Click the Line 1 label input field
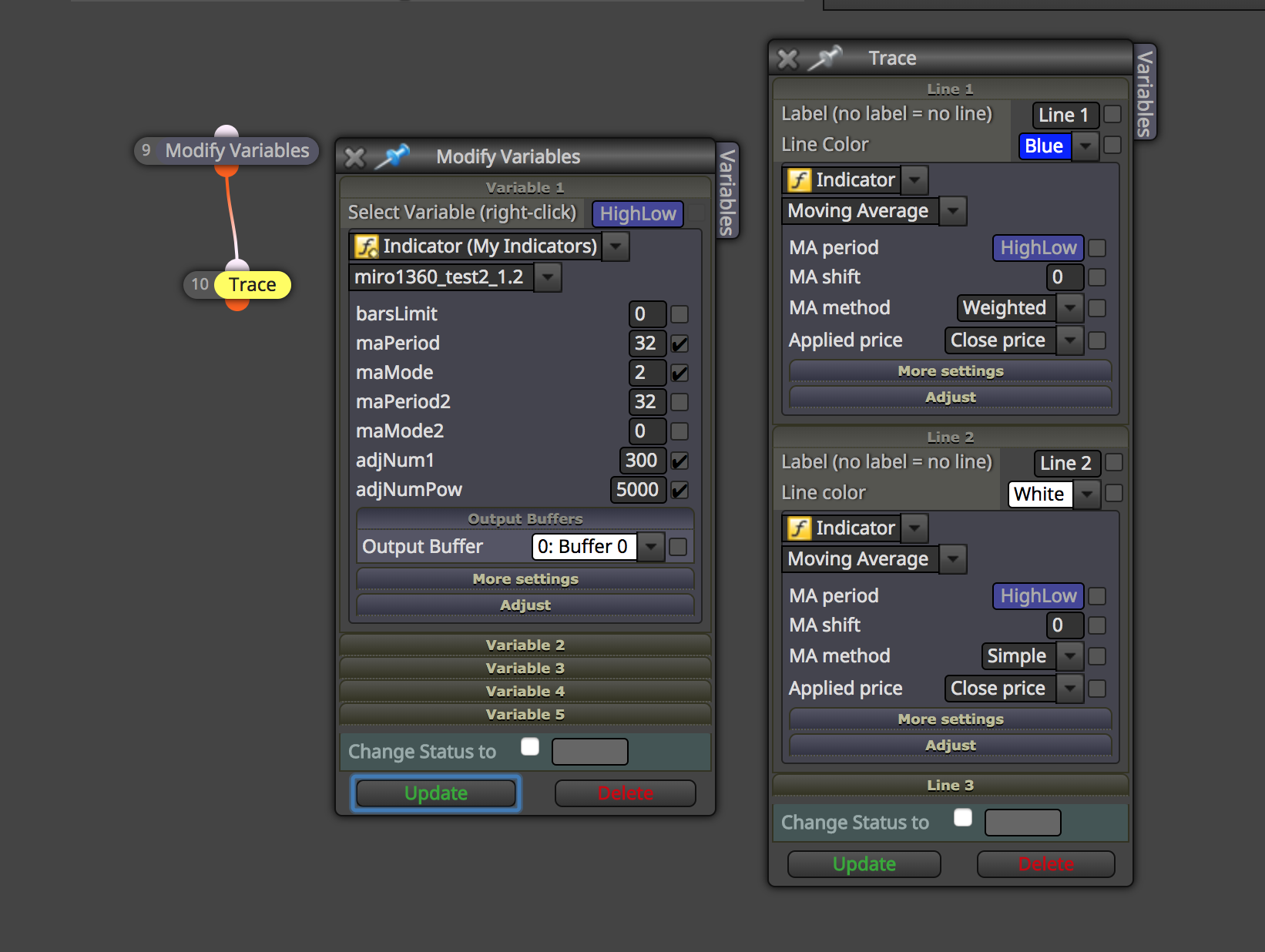 pos(1065,116)
